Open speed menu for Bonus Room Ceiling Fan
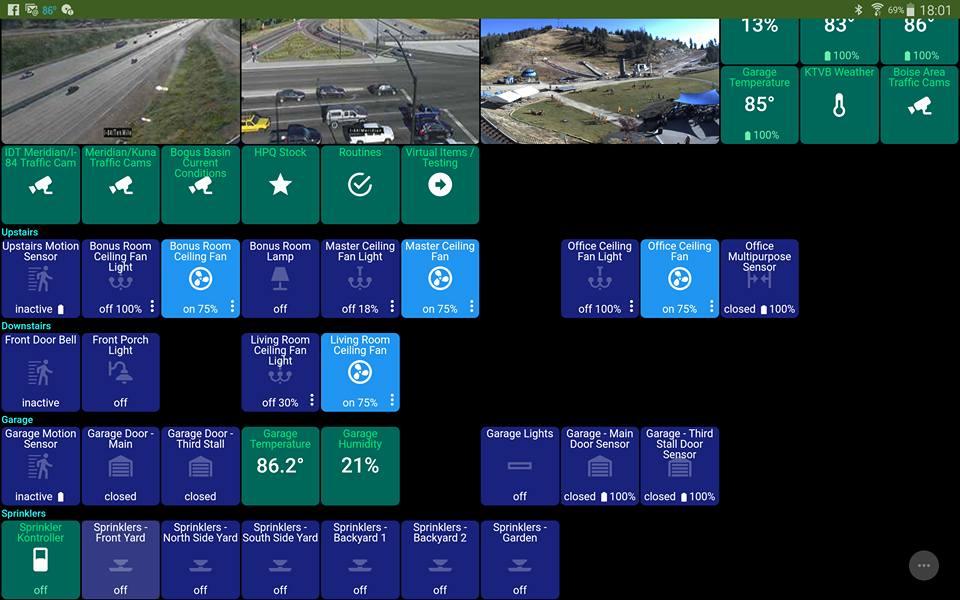The image size is (960, 600). click(233, 306)
